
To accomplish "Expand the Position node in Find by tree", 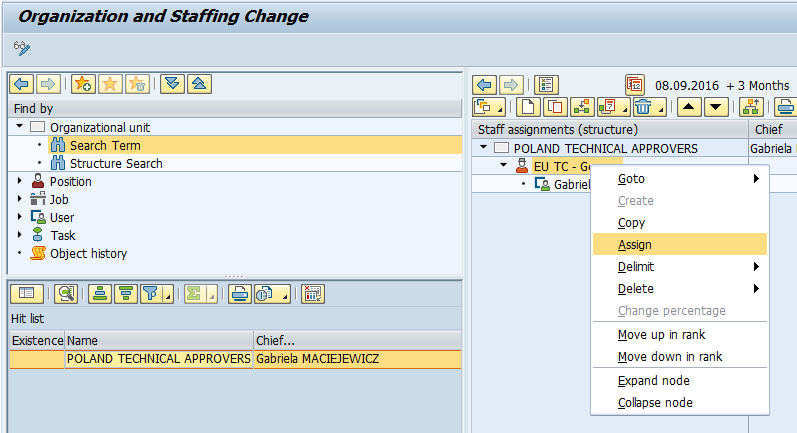I will [20, 182].
